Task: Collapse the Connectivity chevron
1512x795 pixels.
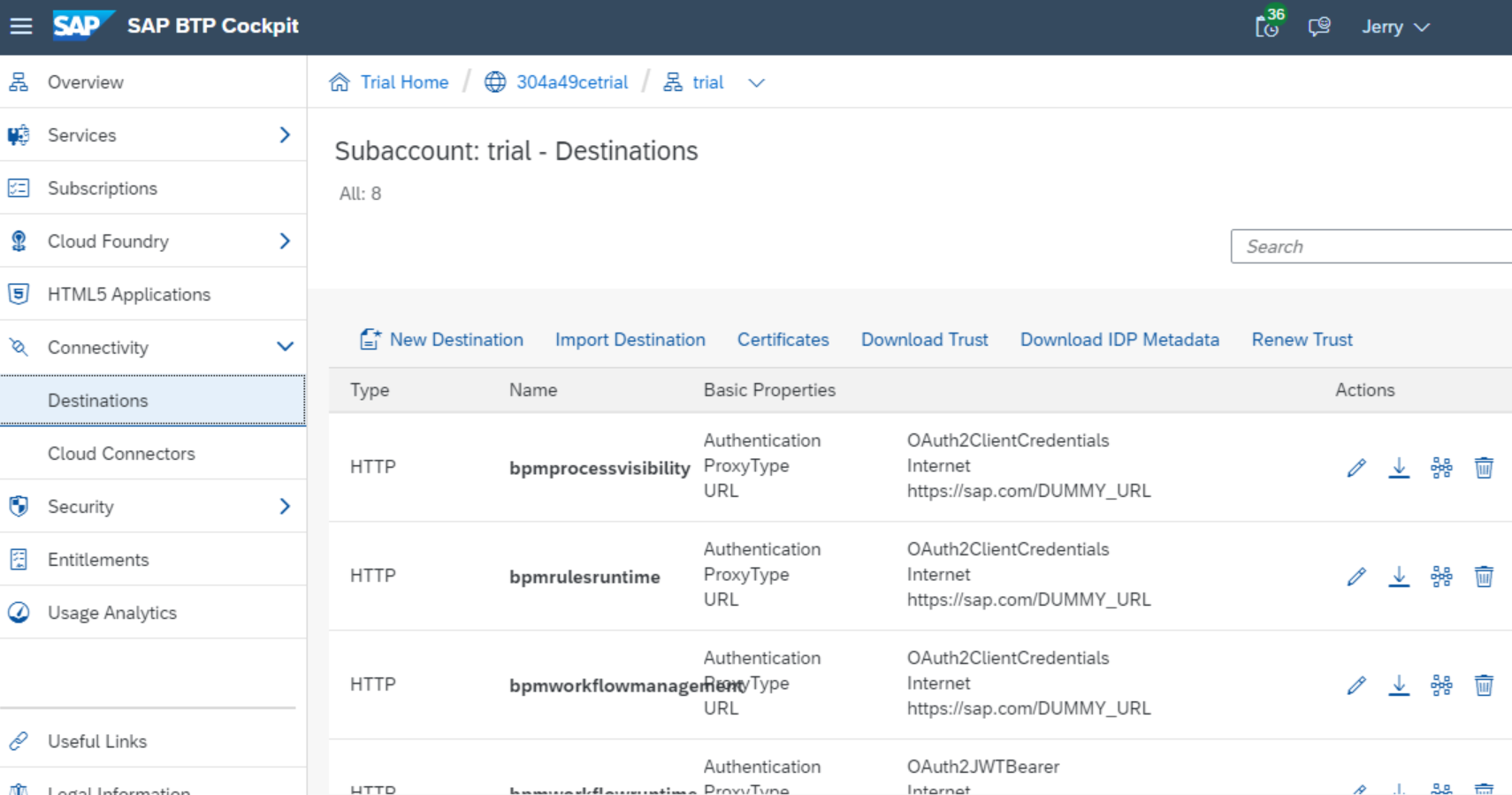Action: click(285, 347)
